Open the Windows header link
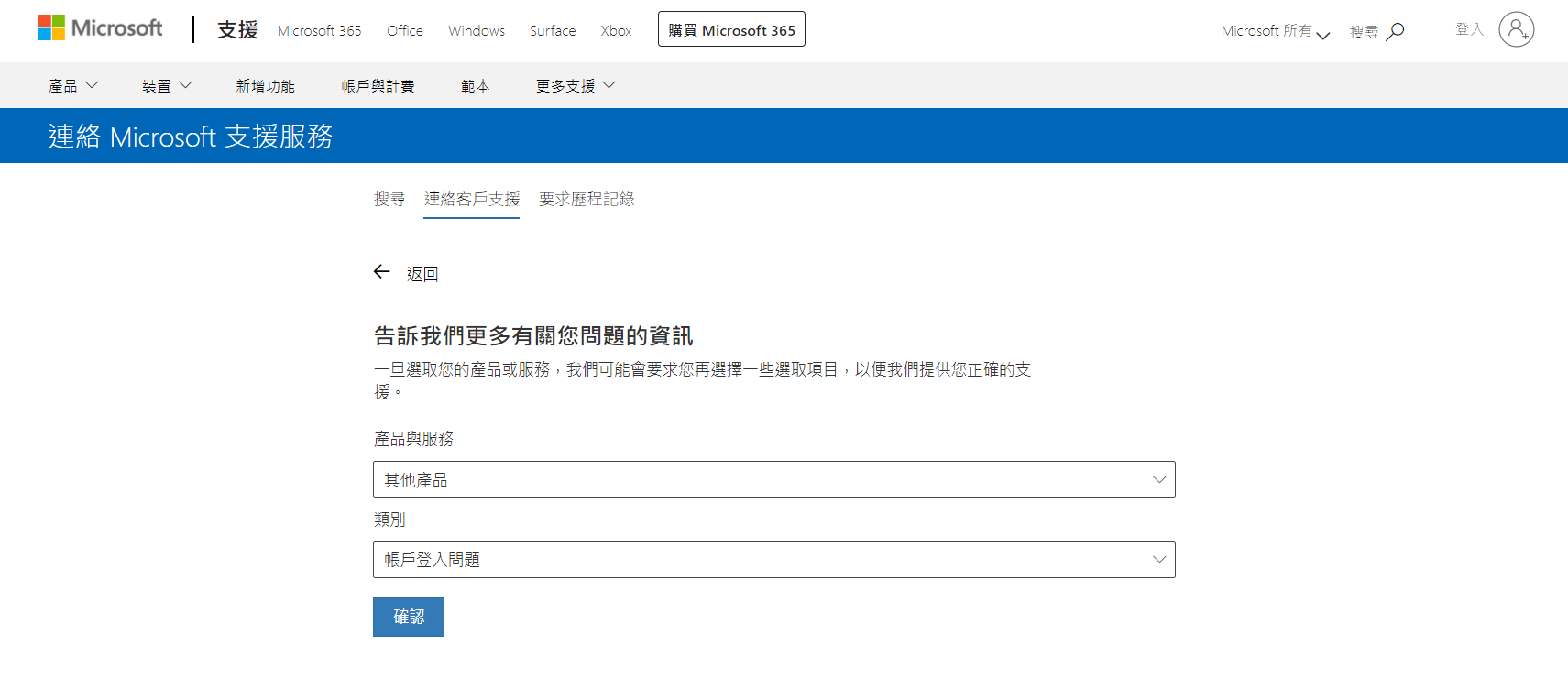 point(477,31)
